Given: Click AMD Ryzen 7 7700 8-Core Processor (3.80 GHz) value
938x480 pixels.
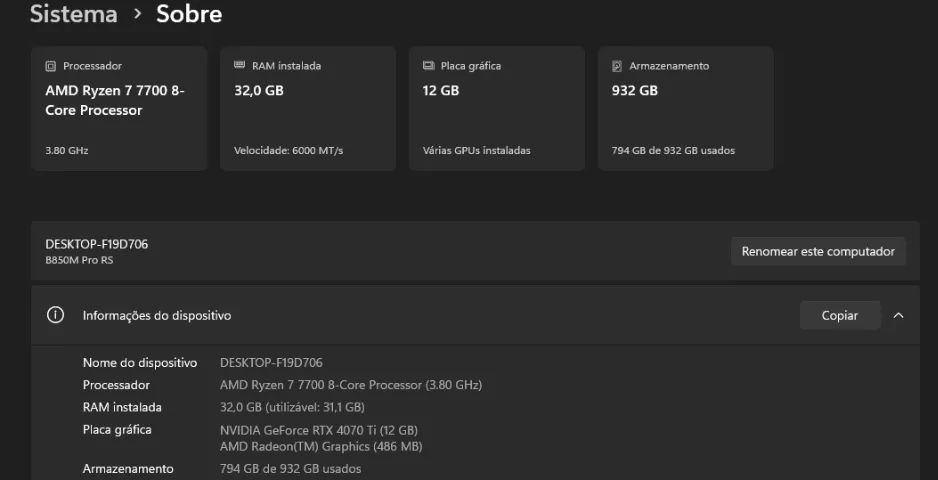Looking at the screenshot, I should (351, 385).
